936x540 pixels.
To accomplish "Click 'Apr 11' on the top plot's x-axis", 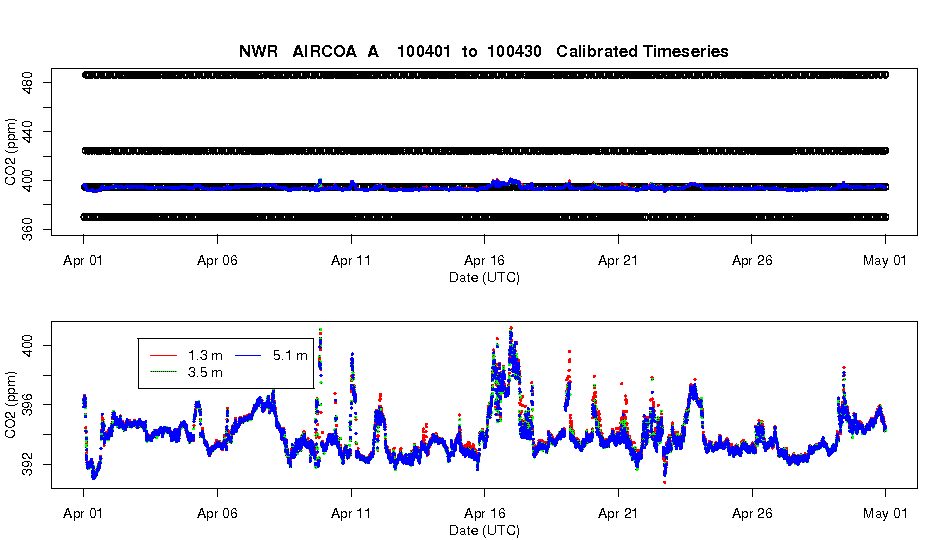I will click(350, 260).
